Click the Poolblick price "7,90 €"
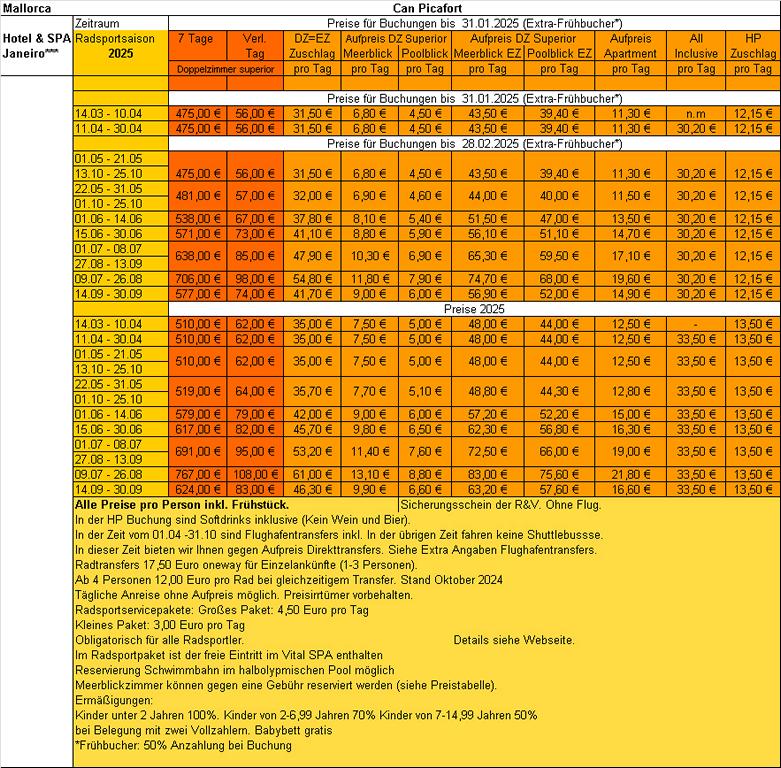This screenshot has width=781, height=768. click(x=425, y=279)
